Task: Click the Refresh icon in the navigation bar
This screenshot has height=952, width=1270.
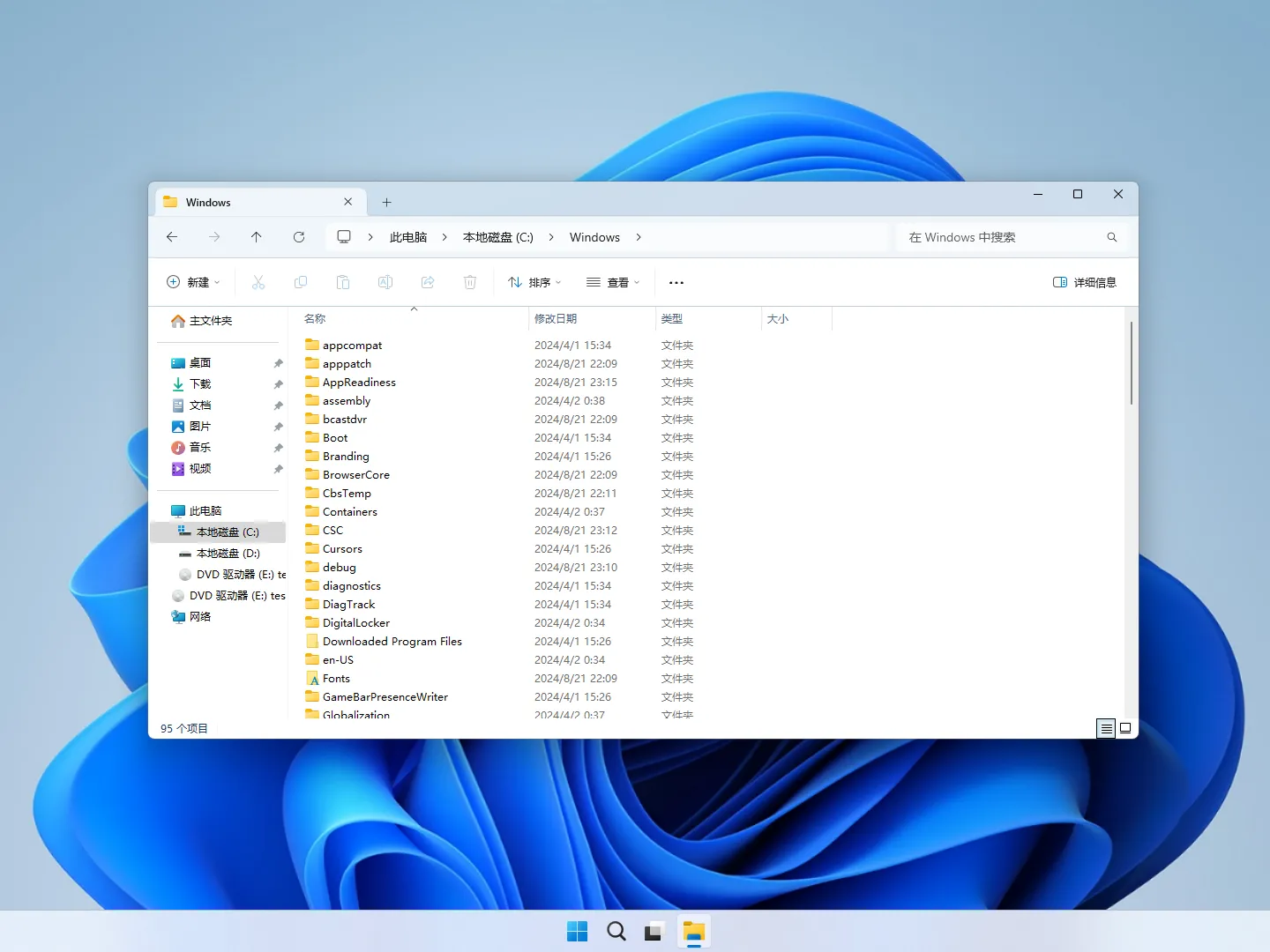Action: [x=299, y=236]
